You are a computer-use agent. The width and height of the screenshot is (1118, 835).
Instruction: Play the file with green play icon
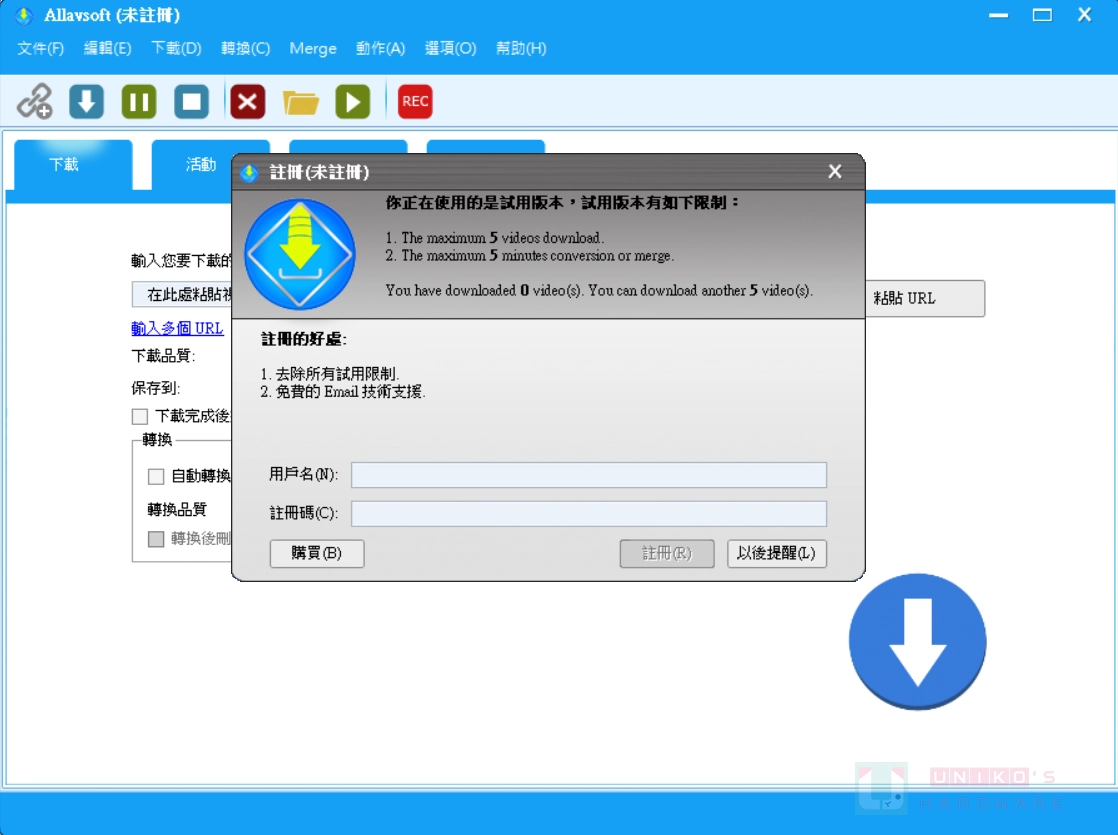pos(352,101)
